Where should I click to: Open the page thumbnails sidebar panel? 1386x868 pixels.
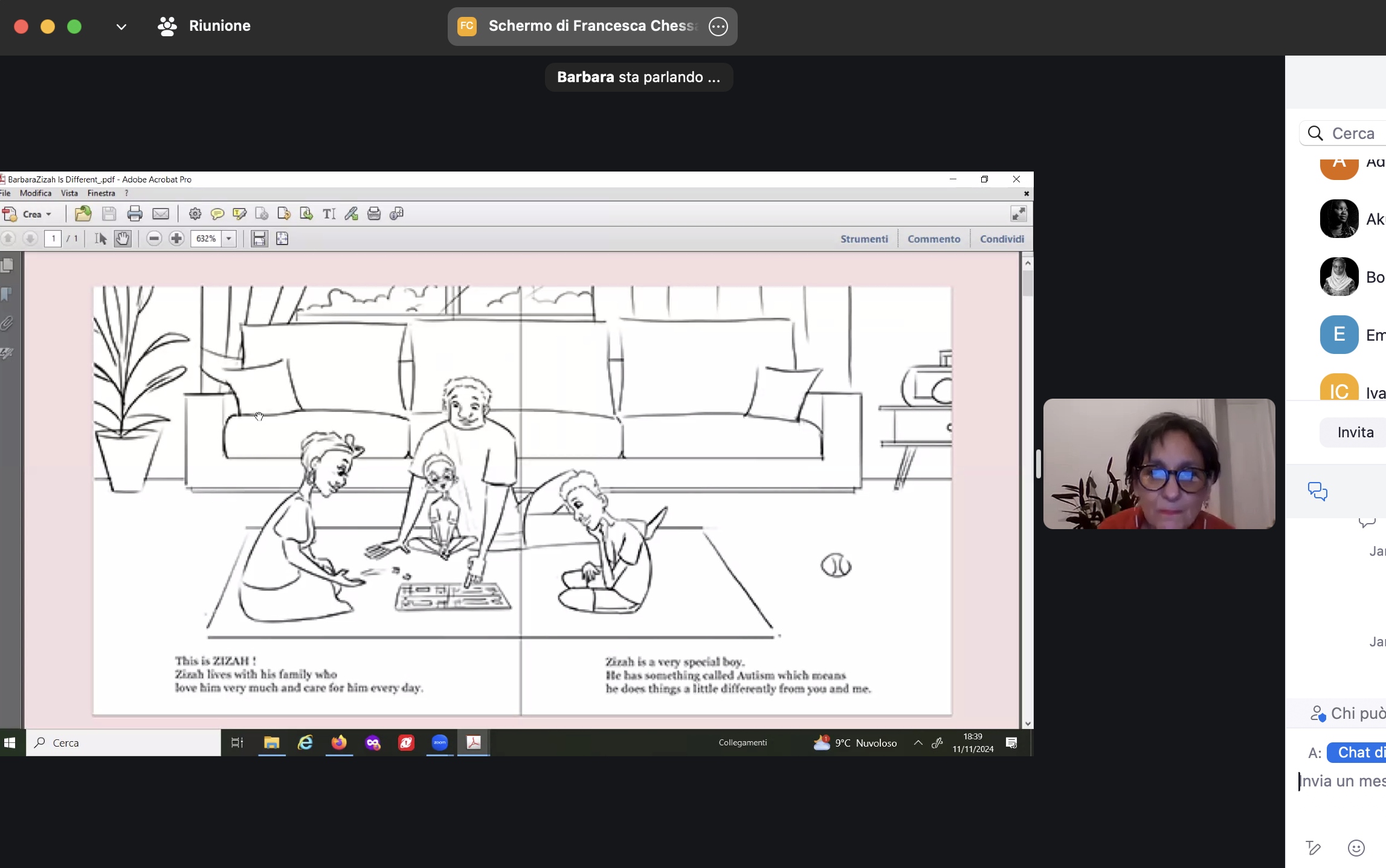click(x=7, y=265)
